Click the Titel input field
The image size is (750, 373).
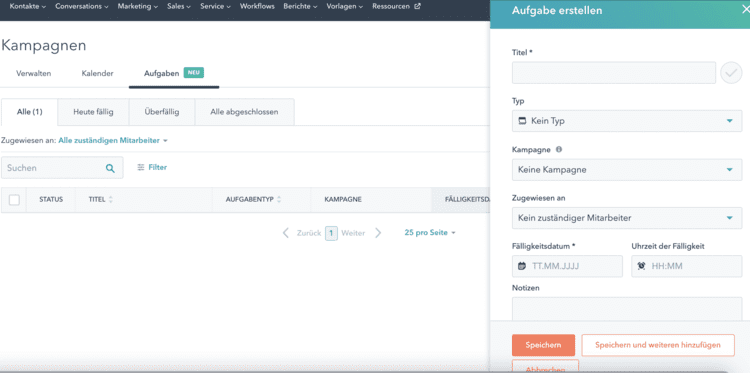(614, 73)
